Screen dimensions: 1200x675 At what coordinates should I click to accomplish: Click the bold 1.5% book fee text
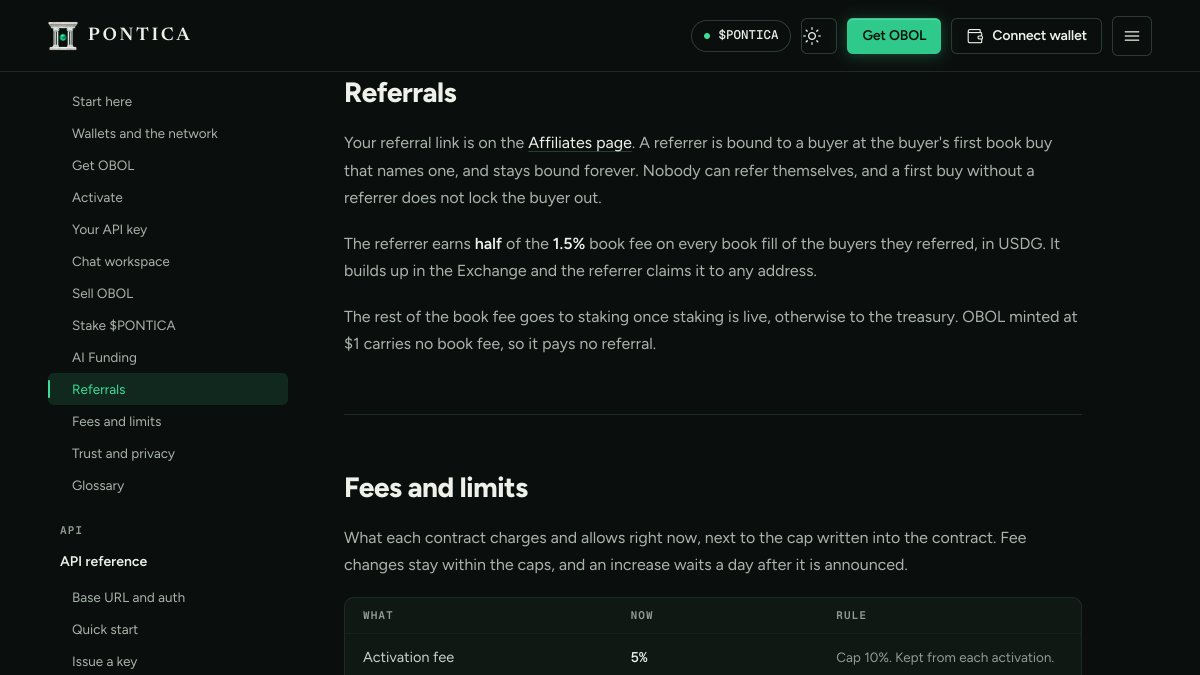569,243
